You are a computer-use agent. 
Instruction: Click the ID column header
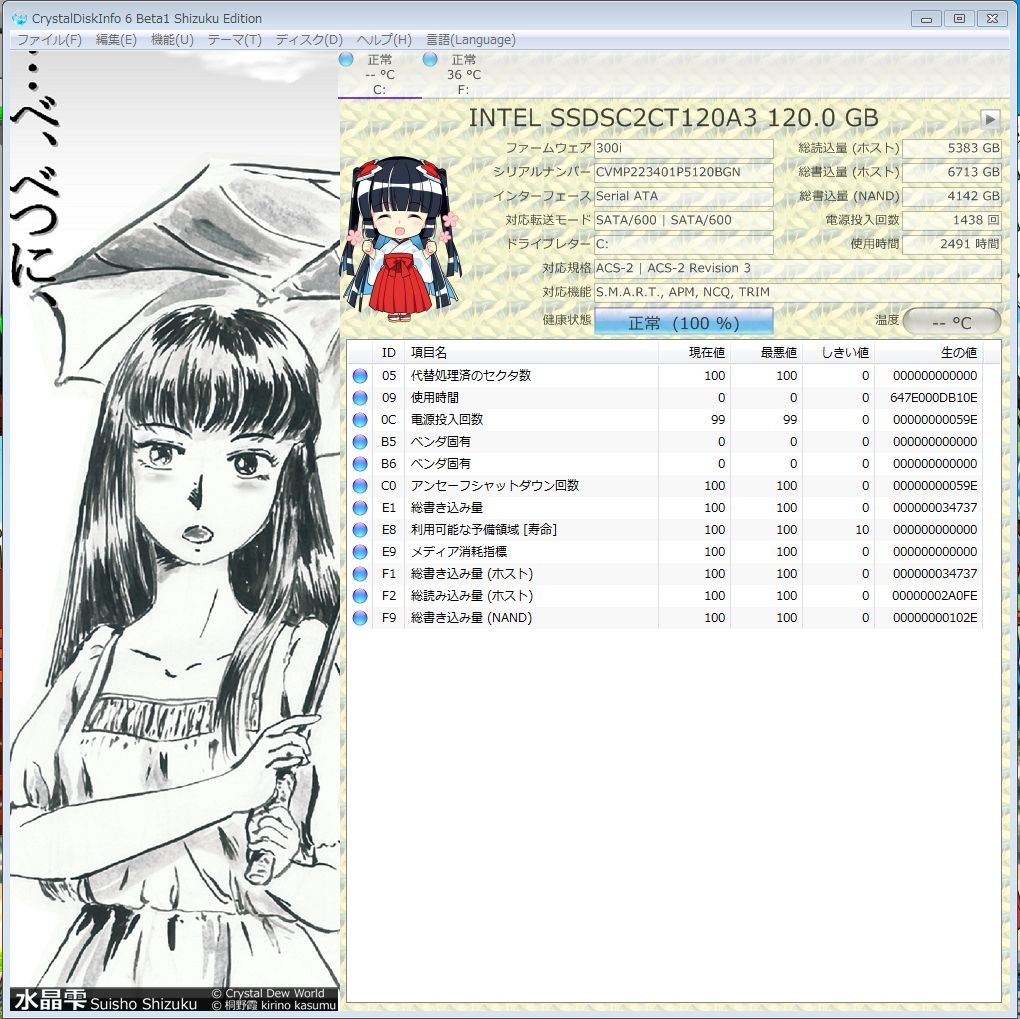[388, 353]
